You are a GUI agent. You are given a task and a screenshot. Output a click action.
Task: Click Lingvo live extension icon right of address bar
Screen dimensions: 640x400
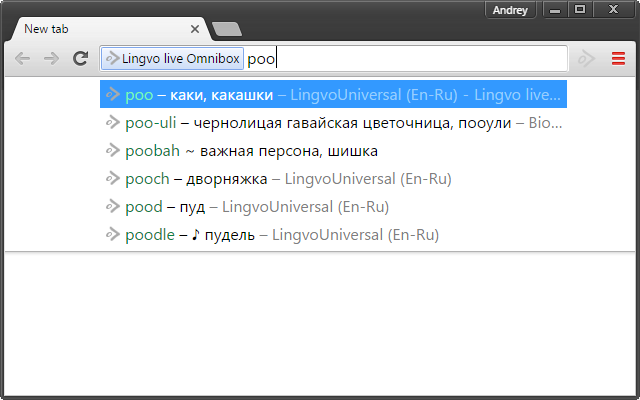pos(587,59)
